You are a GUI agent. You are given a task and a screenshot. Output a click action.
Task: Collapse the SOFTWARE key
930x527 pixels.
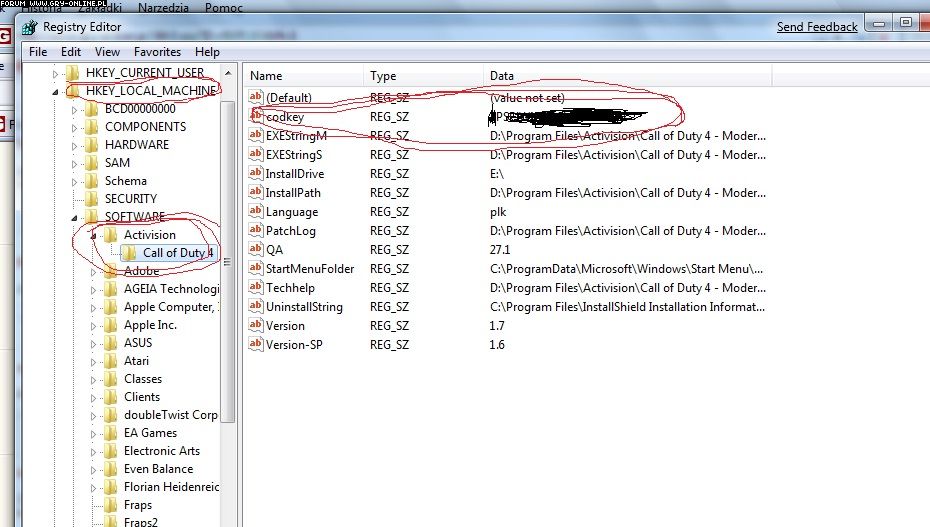coord(74,218)
